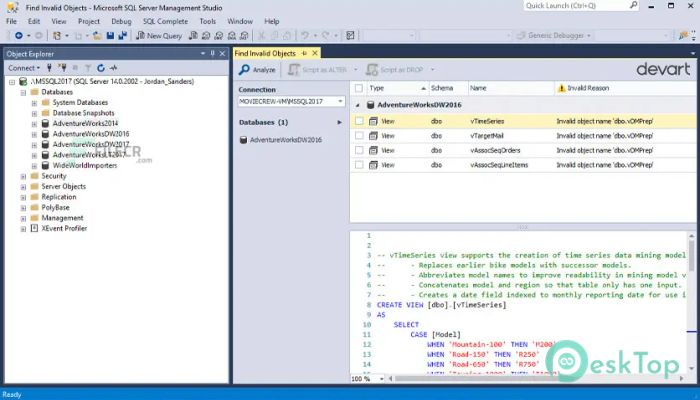Expand the System Databases node

(x=34, y=103)
